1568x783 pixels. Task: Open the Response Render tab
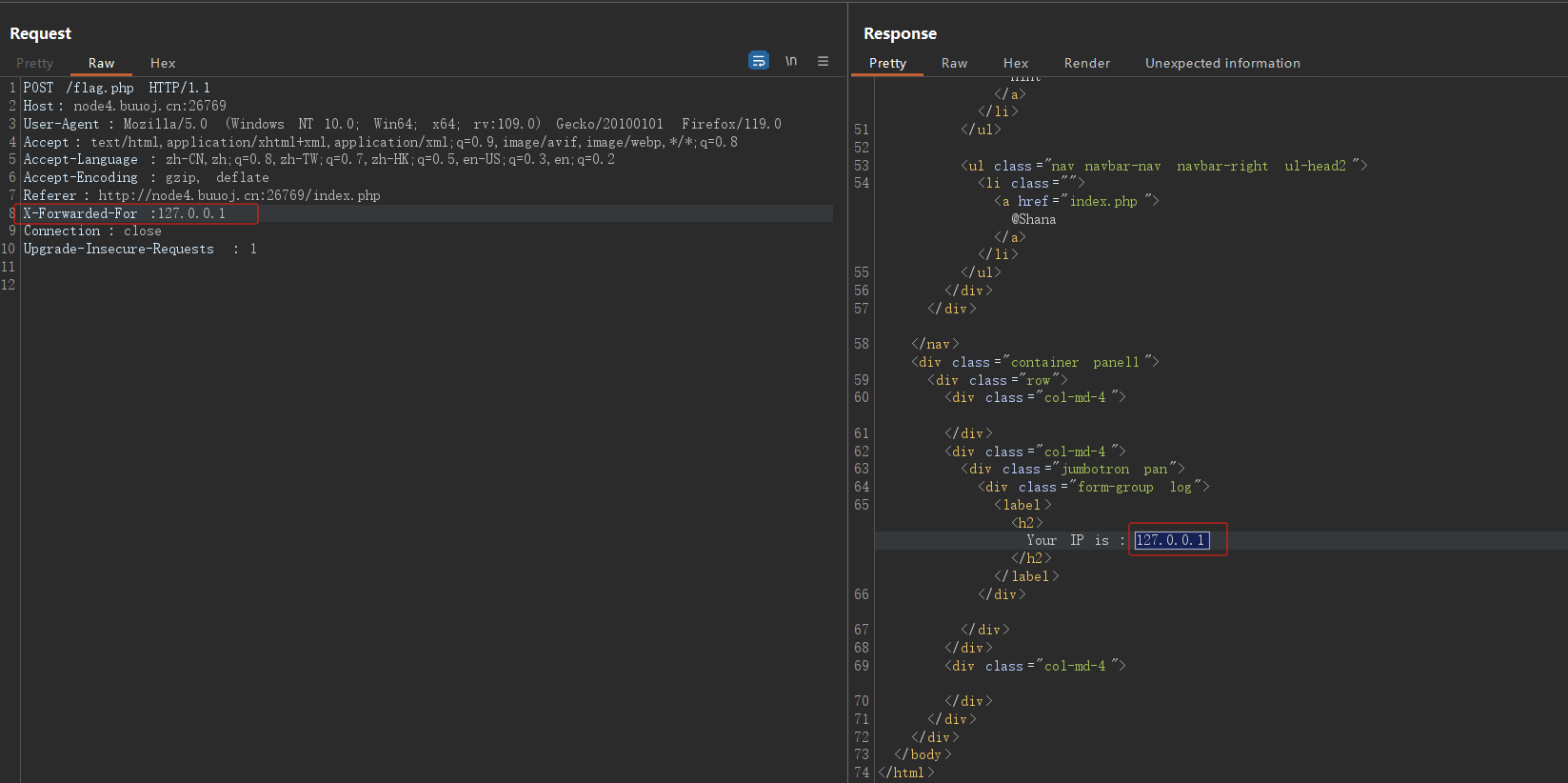1087,63
